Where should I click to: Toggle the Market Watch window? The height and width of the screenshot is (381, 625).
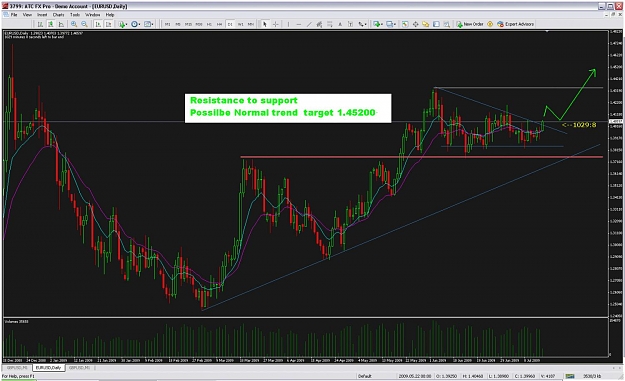[405, 24]
